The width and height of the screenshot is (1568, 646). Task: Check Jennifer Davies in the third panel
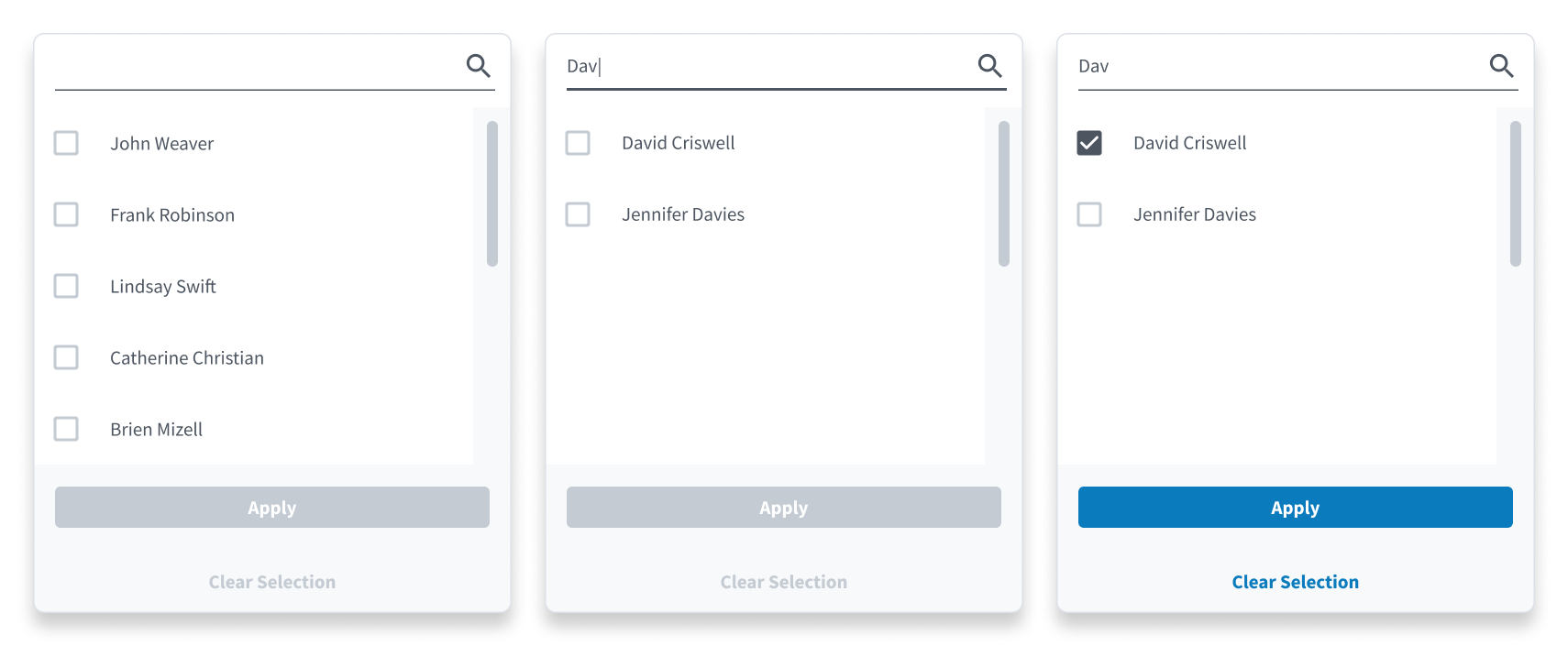click(x=1089, y=214)
